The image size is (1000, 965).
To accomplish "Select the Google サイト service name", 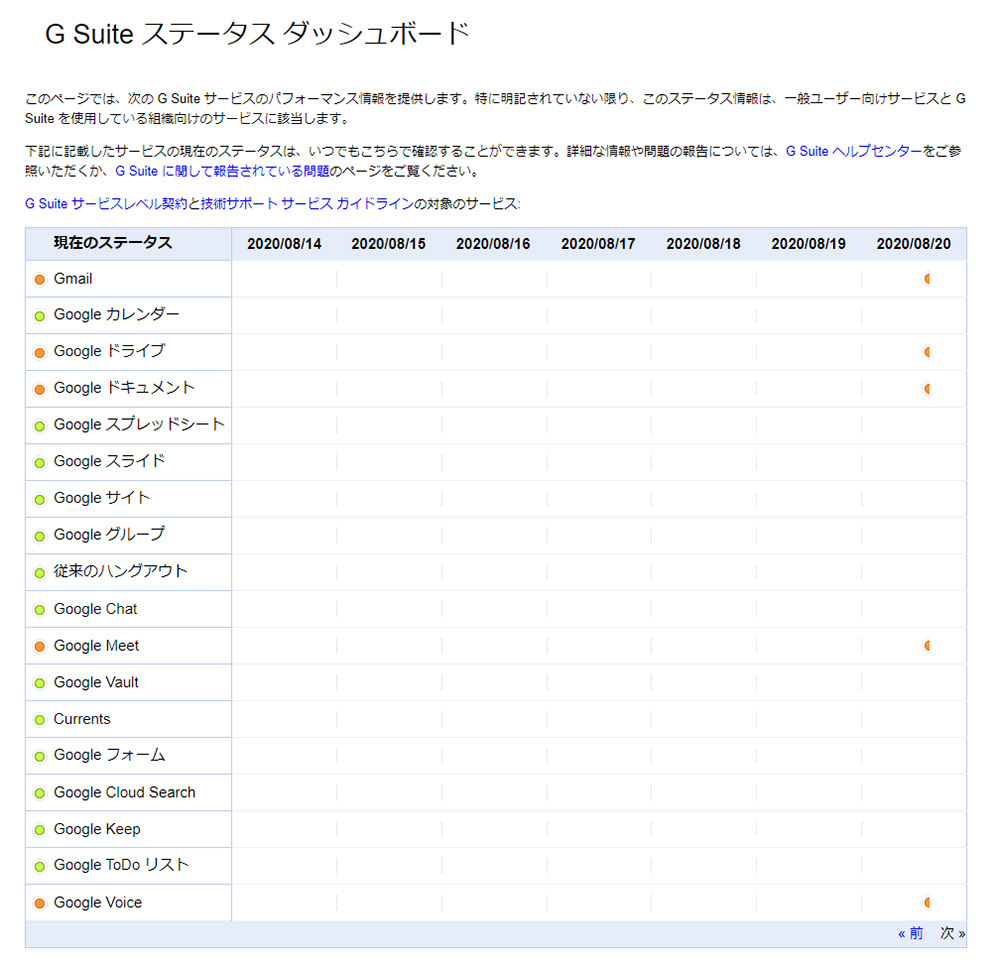I will click(102, 497).
